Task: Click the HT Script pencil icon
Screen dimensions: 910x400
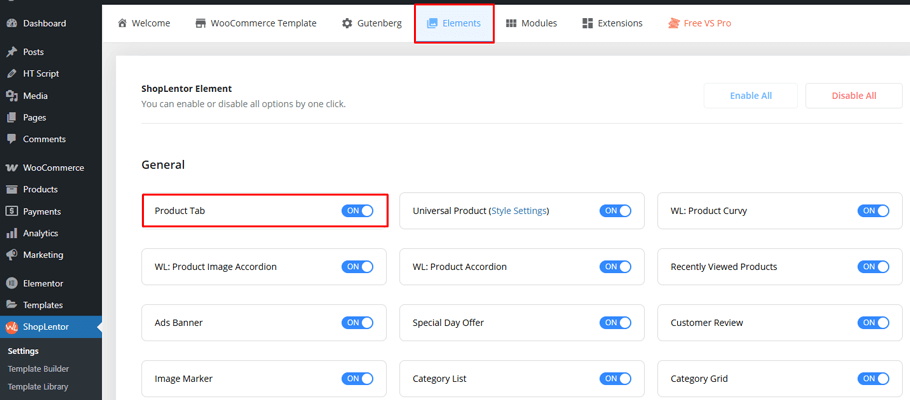Action: [x=11, y=74]
